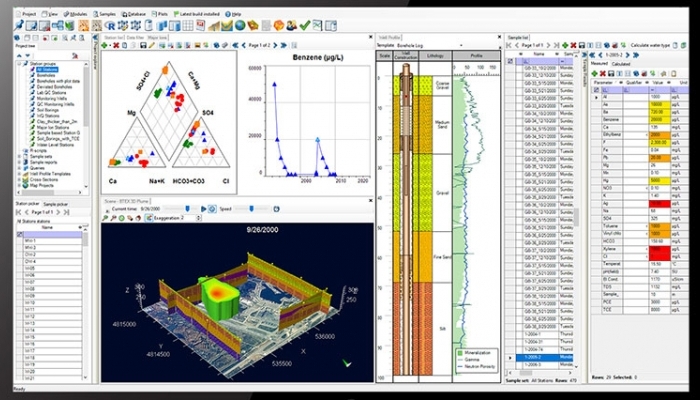Open the R-script tool icon
This screenshot has width=700, height=400.
[x=109, y=25]
